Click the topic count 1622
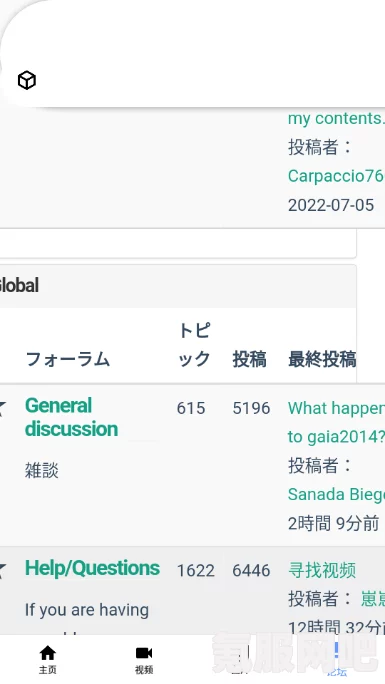Viewport: 385px width, 684px height. pyautogui.click(x=196, y=571)
